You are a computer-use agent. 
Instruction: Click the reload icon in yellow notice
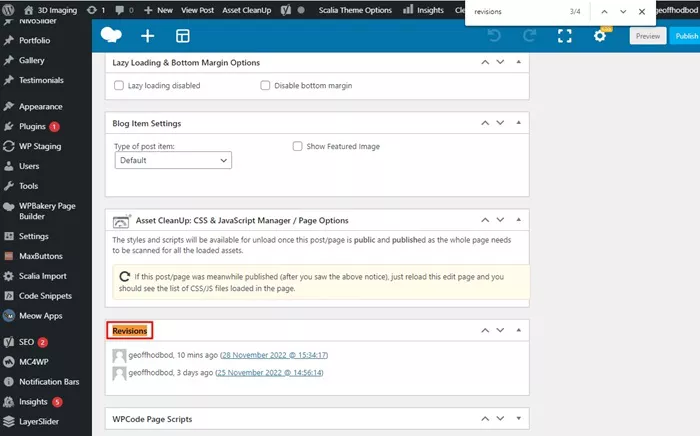pos(125,277)
